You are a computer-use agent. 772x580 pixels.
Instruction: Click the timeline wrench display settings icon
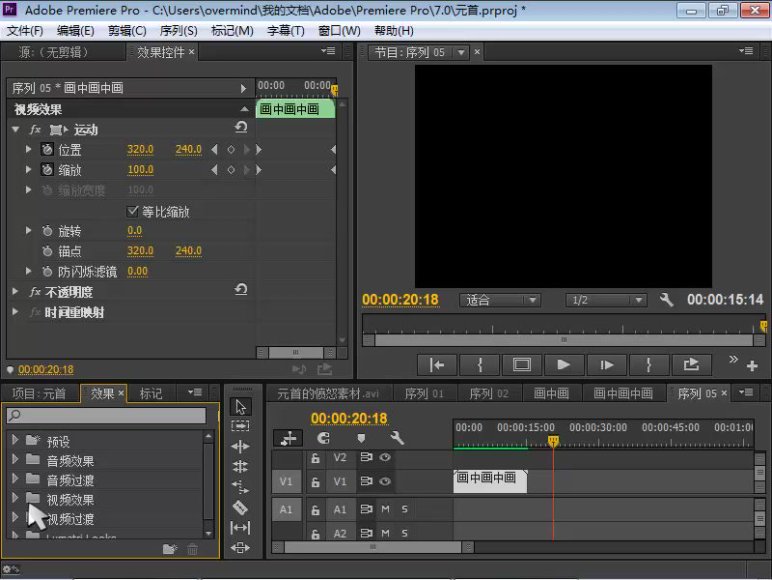click(397, 438)
